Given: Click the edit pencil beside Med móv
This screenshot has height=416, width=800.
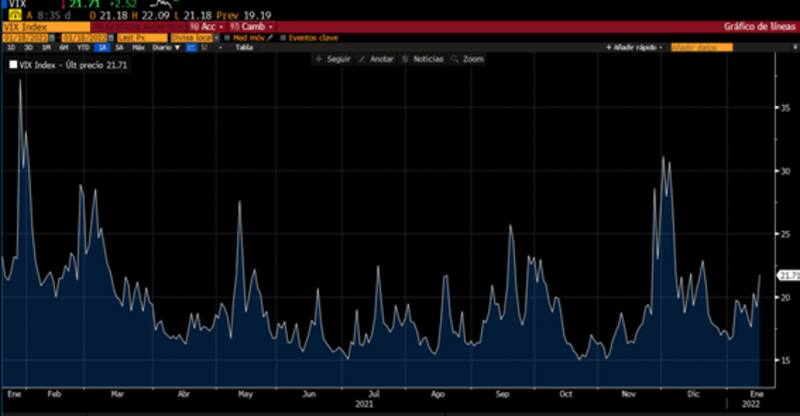Looking at the screenshot, I should [x=272, y=37].
